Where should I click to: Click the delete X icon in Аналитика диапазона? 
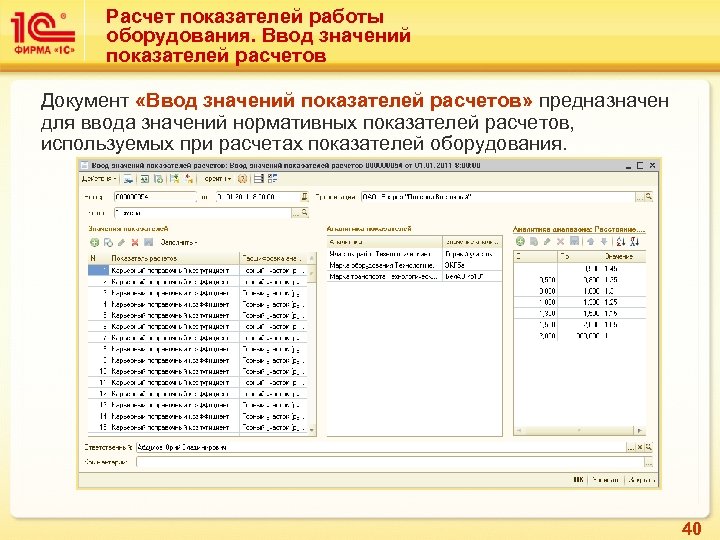point(560,242)
